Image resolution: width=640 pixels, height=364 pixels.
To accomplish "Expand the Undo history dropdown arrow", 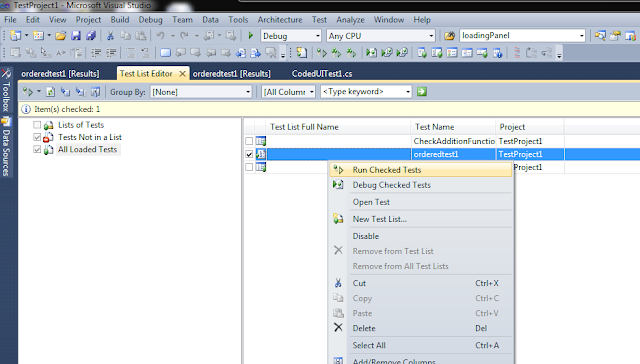I will point(173,36).
